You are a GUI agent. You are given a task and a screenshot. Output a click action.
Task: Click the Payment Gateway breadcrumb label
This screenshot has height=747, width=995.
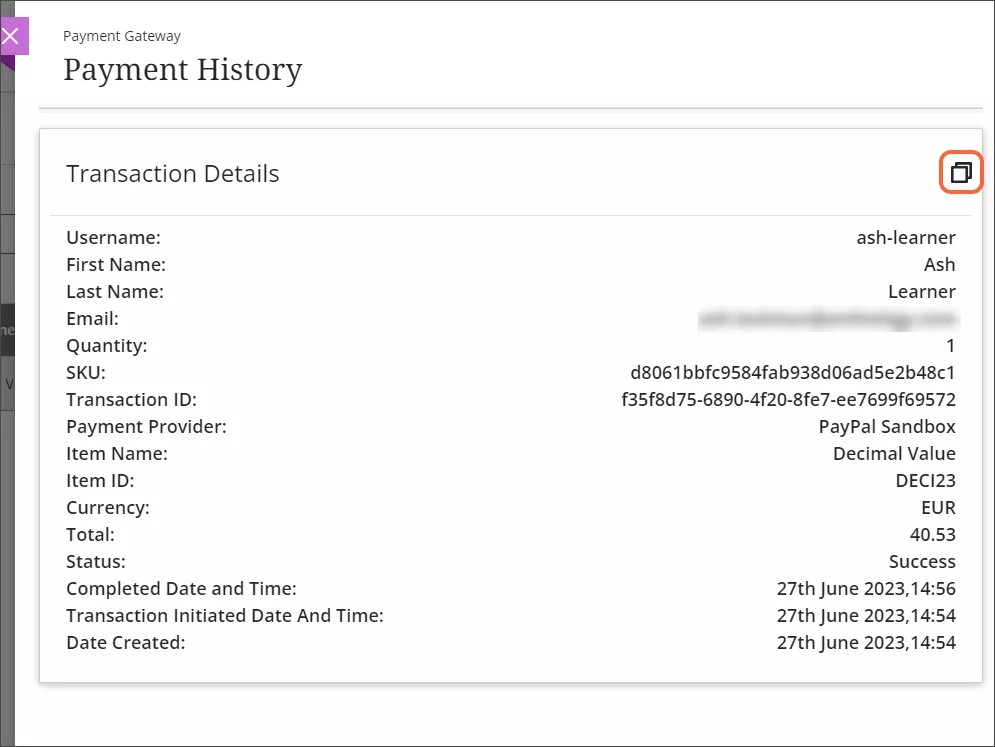click(121, 35)
